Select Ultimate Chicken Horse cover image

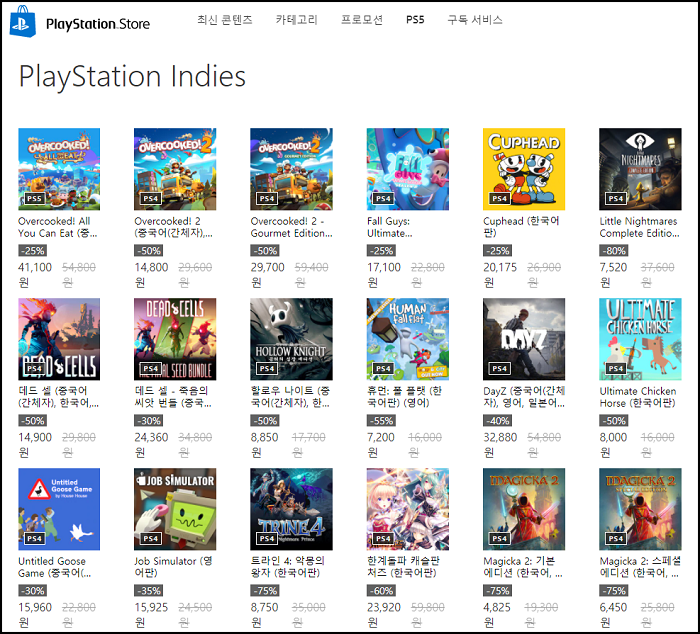point(640,339)
